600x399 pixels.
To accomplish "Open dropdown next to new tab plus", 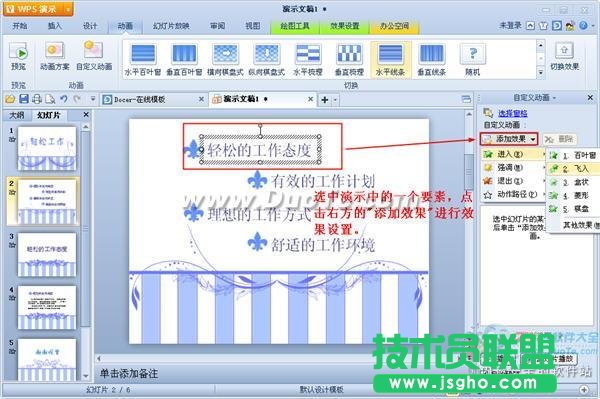I will pyautogui.click(x=335, y=100).
